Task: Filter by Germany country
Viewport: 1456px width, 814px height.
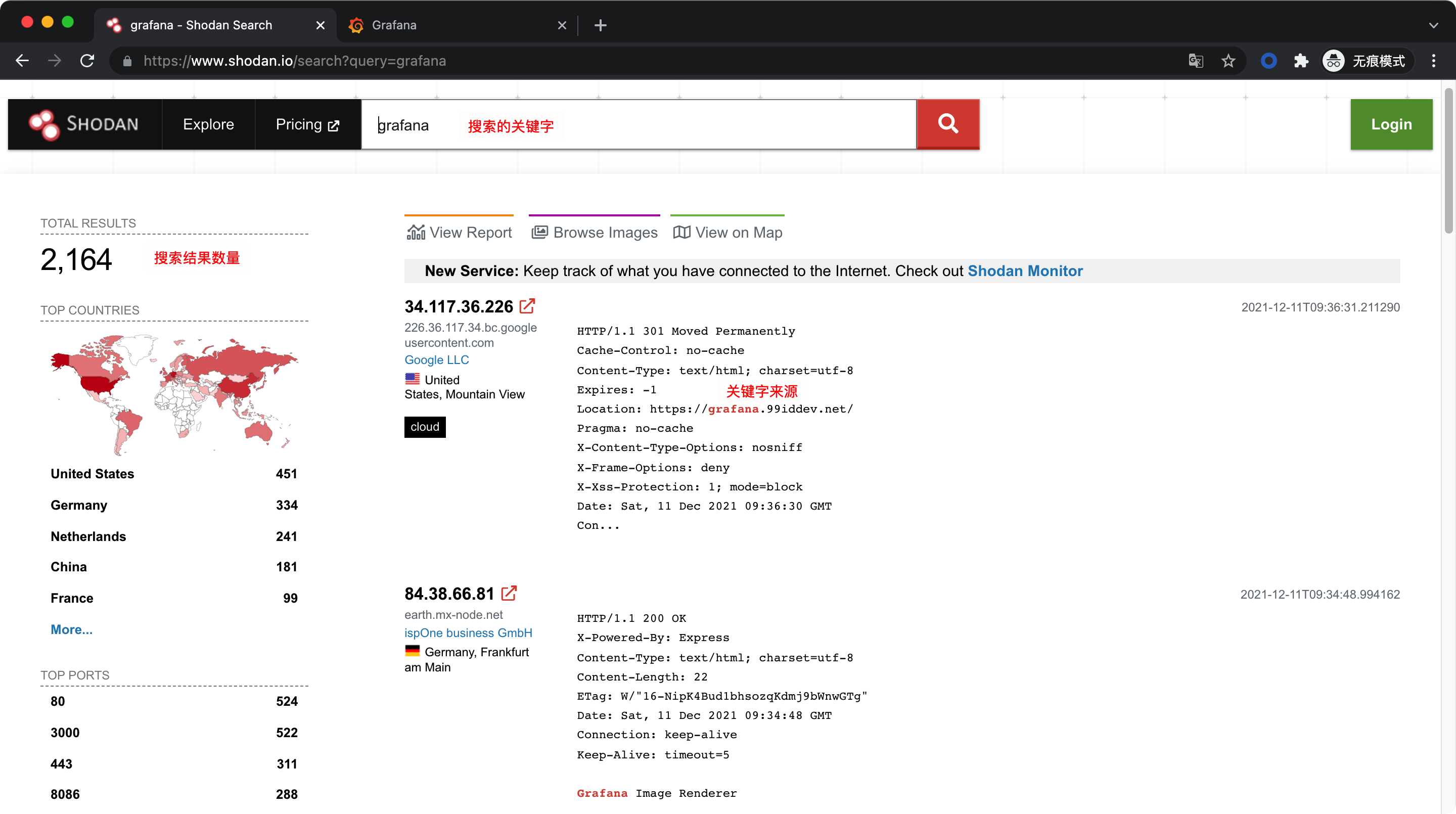Action: pos(173,505)
